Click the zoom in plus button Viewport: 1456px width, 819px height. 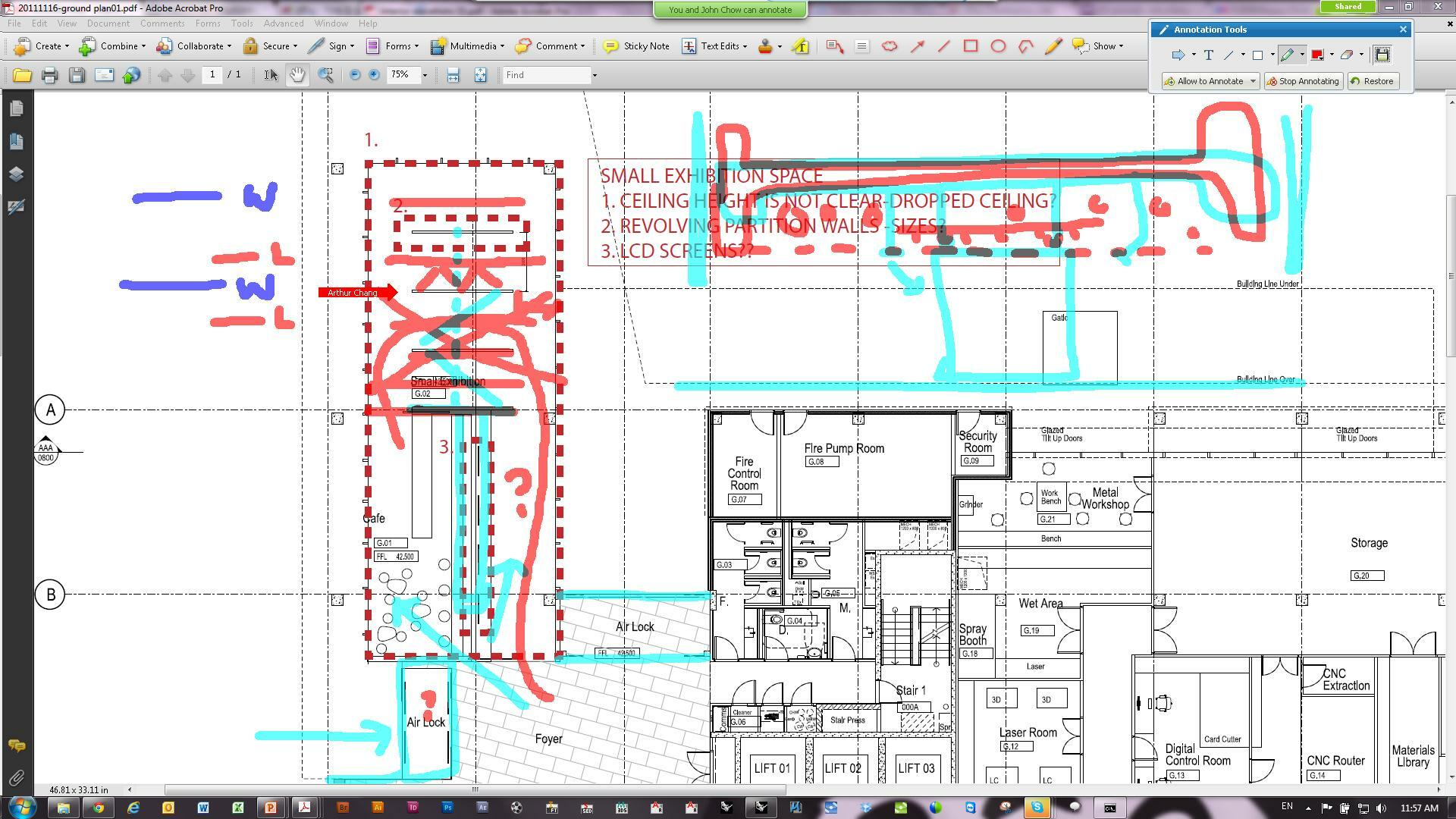(374, 75)
